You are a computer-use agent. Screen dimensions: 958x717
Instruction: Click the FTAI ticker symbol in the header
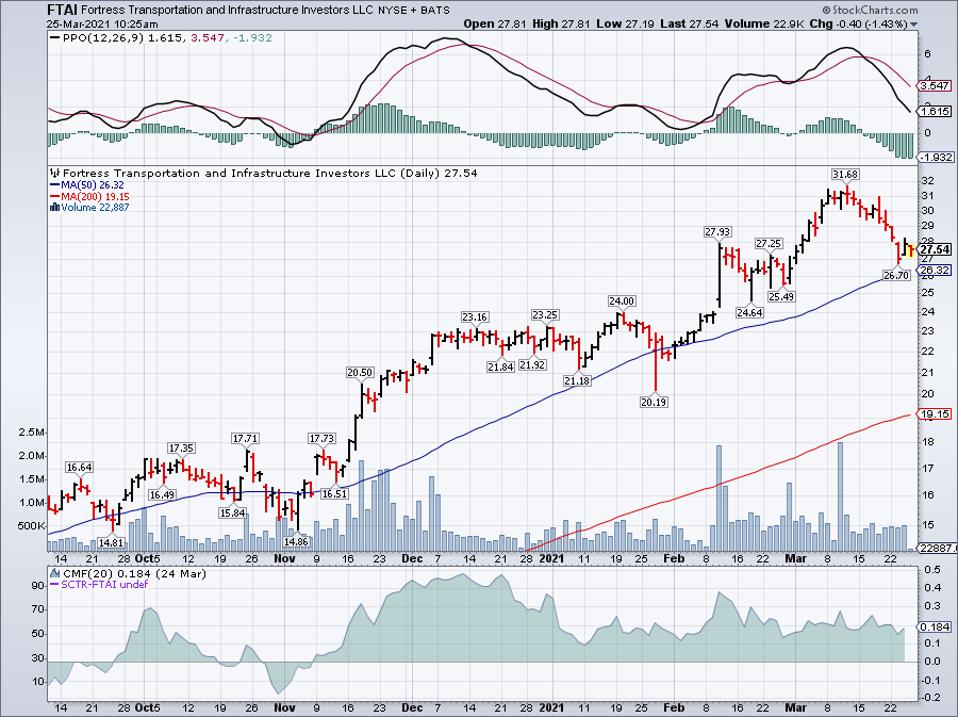(62, 10)
